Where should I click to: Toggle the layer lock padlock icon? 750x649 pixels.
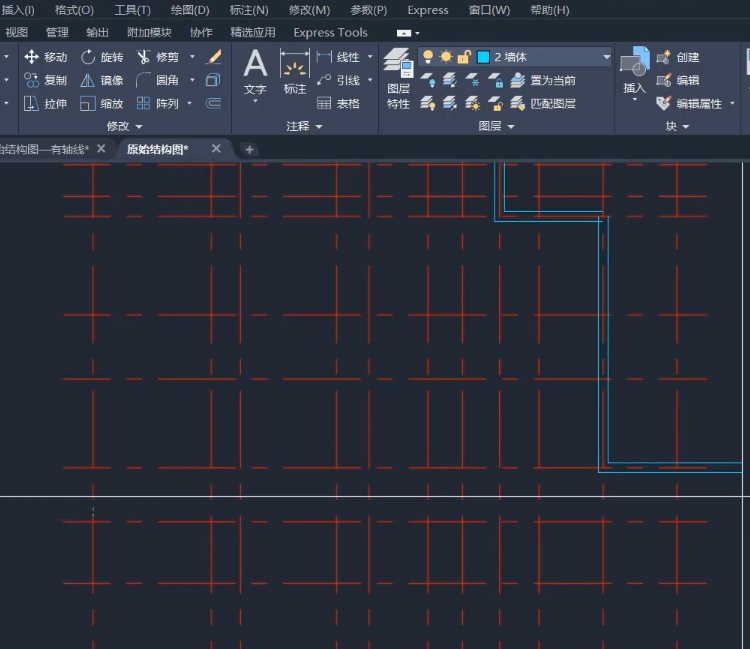point(463,57)
